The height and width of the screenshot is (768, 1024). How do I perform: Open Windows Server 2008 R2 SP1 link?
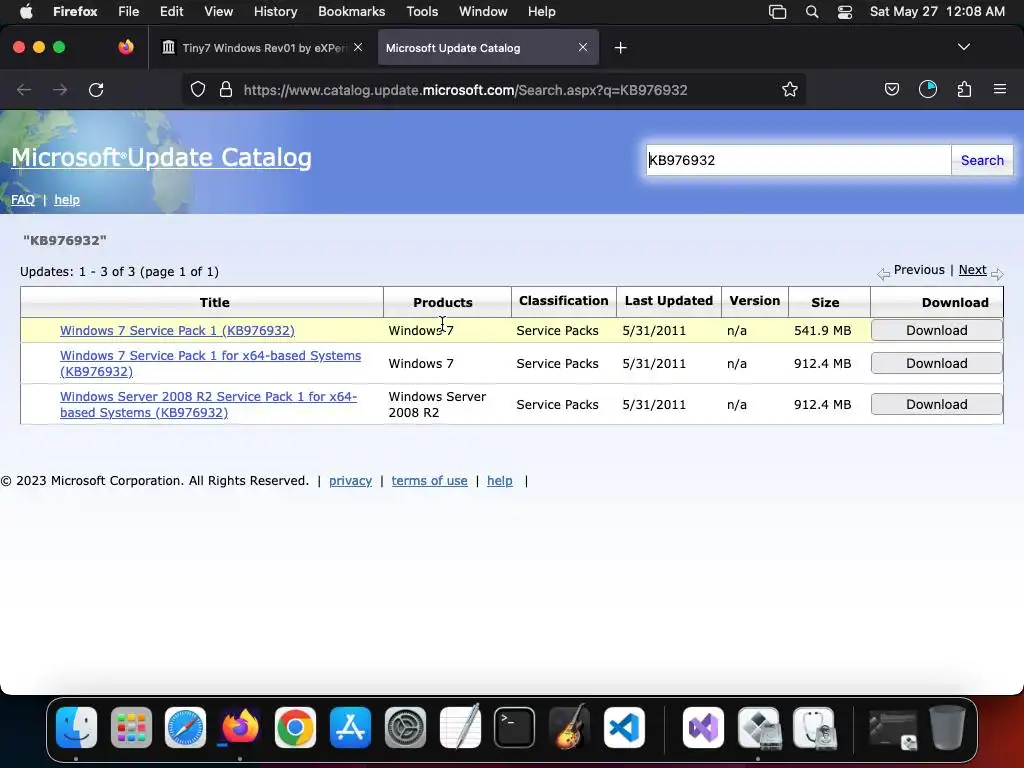(208, 404)
